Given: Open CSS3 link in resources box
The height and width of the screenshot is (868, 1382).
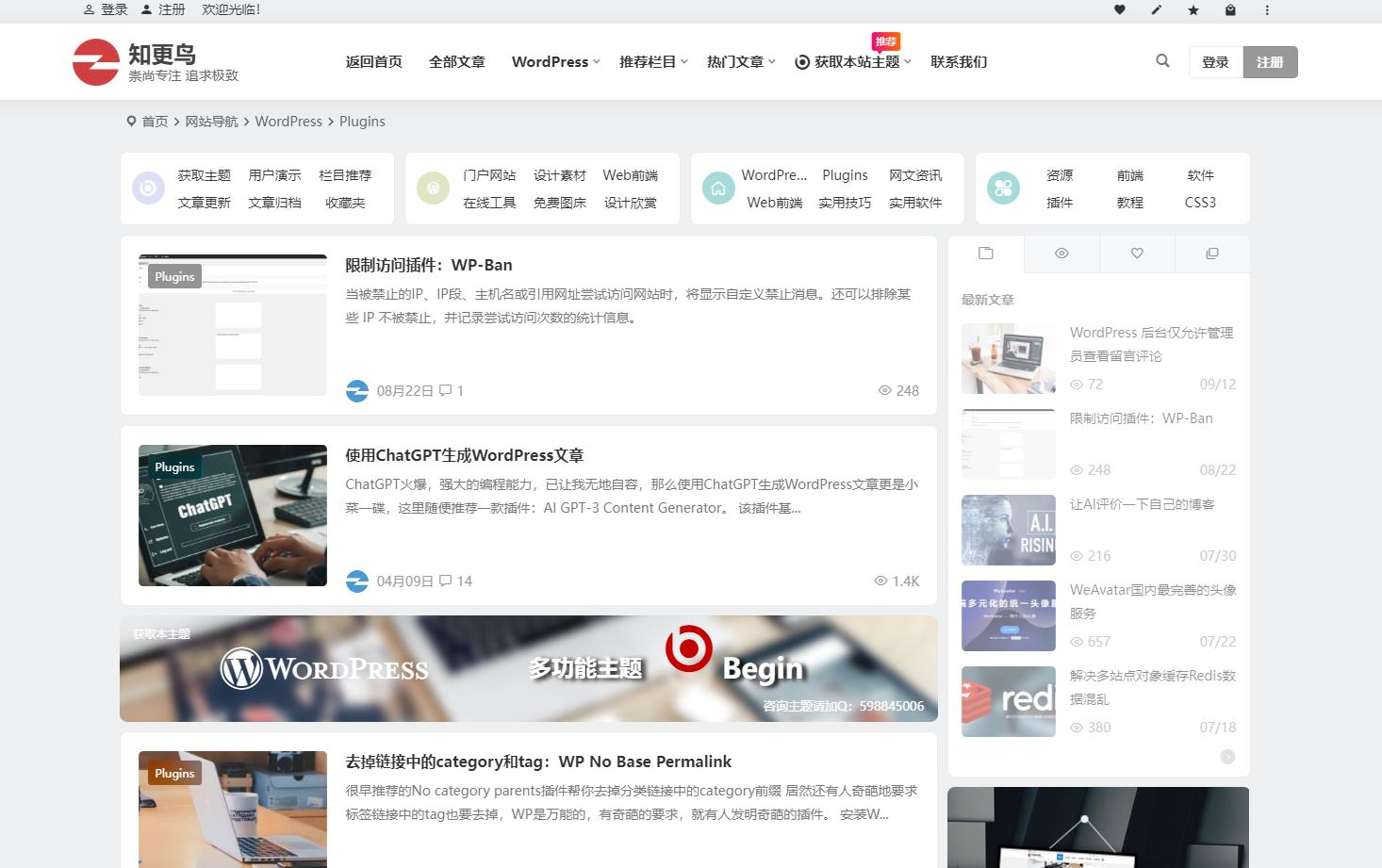Looking at the screenshot, I should (1200, 203).
